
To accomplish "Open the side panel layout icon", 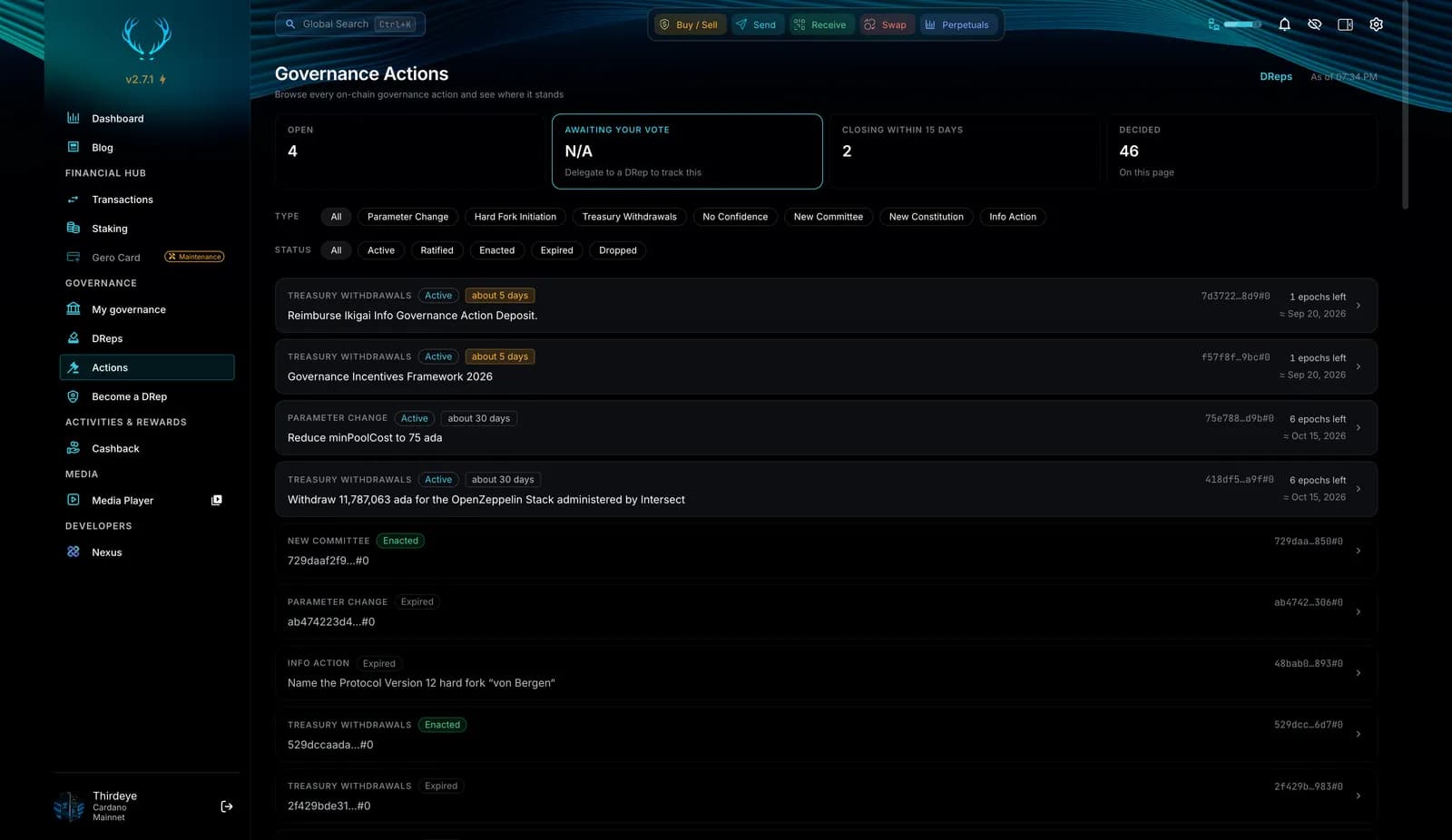I will [1345, 24].
